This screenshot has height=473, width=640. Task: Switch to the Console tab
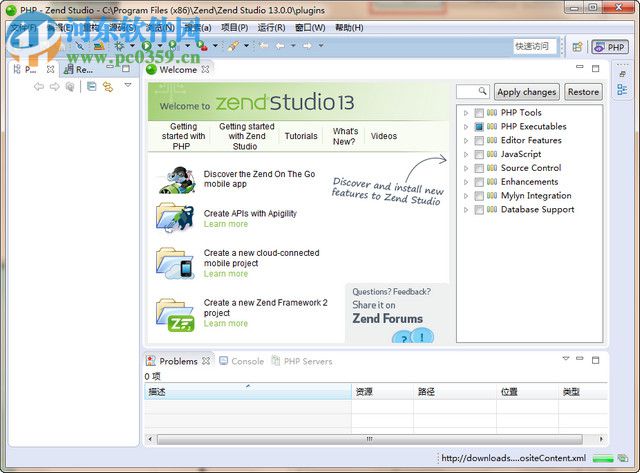tap(242, 361)
